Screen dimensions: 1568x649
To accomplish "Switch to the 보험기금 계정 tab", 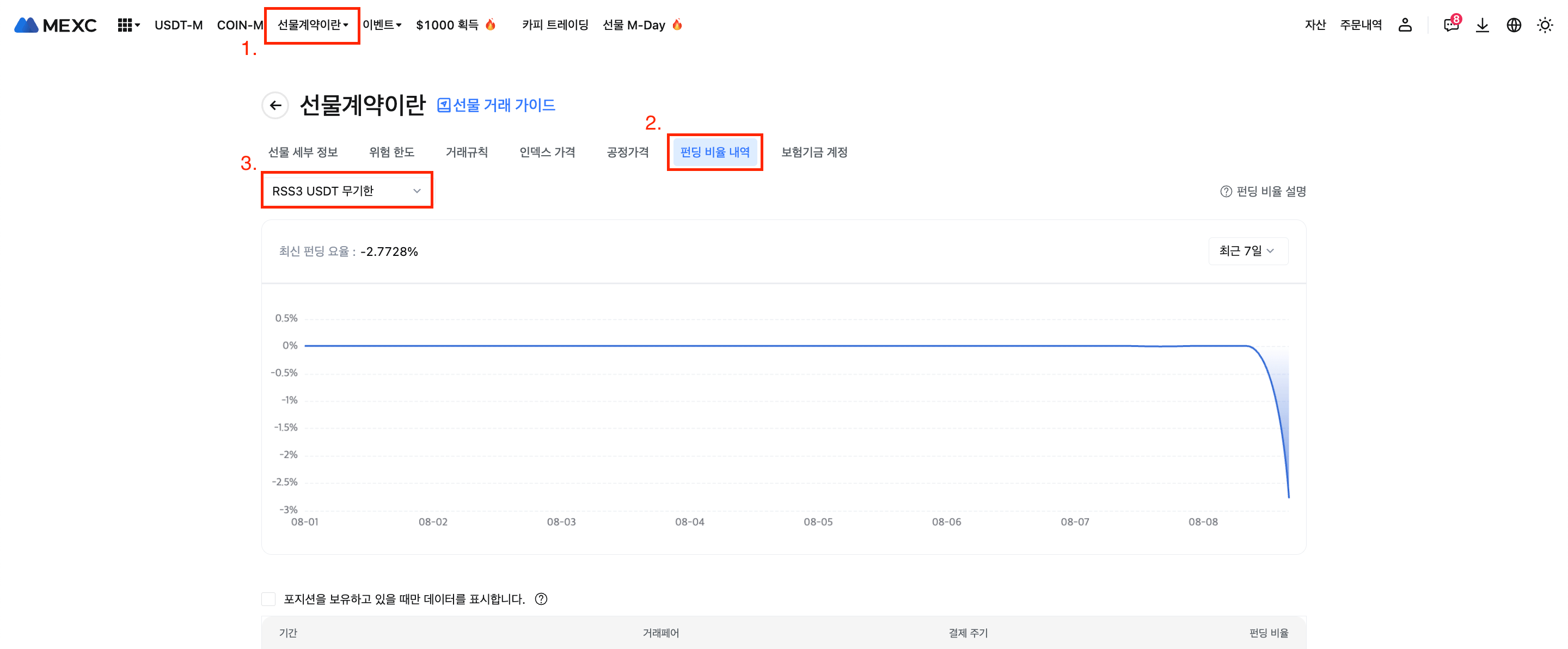I will pos(814,152).
